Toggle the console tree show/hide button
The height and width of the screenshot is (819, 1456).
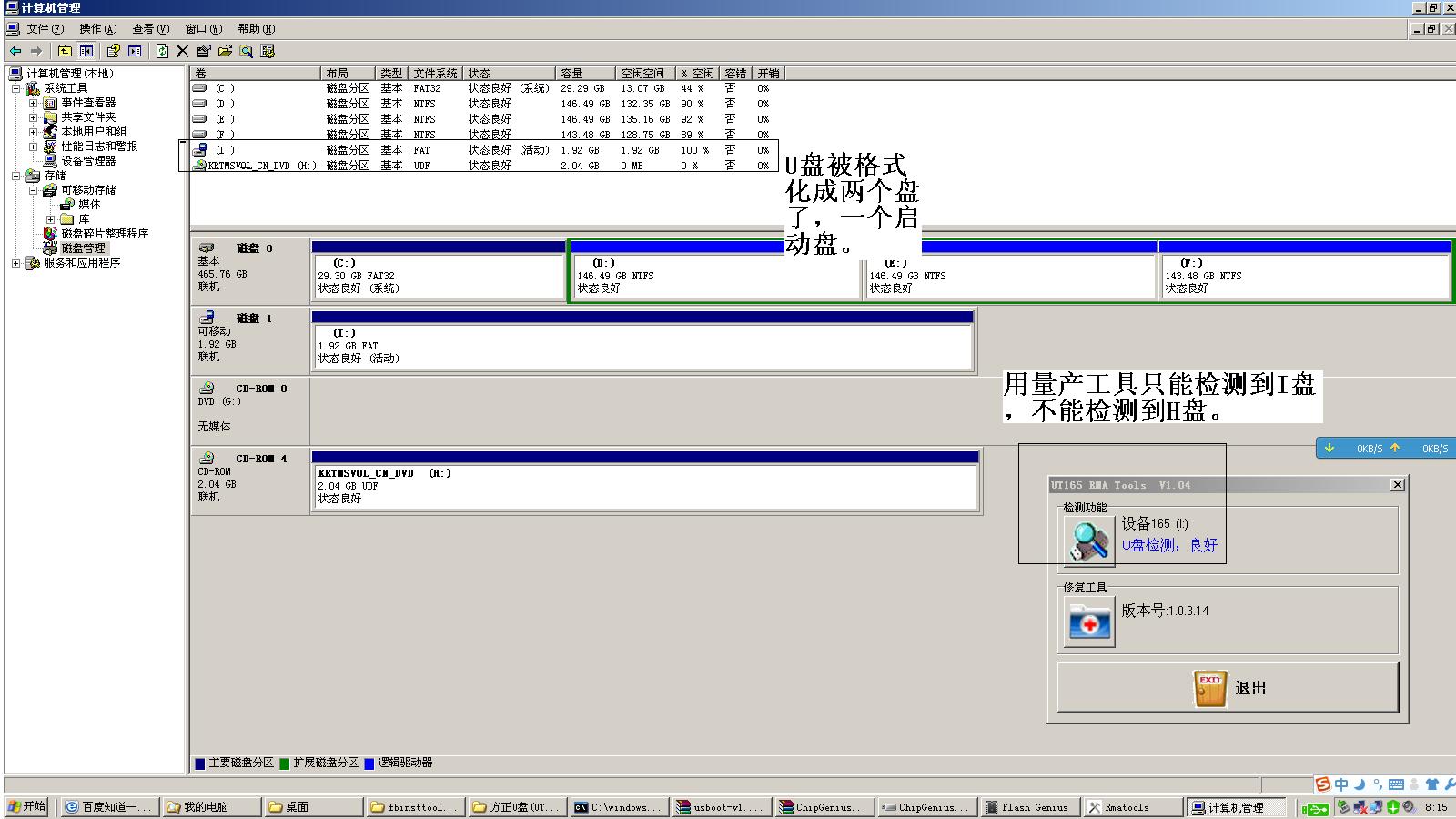pos(86,52)
